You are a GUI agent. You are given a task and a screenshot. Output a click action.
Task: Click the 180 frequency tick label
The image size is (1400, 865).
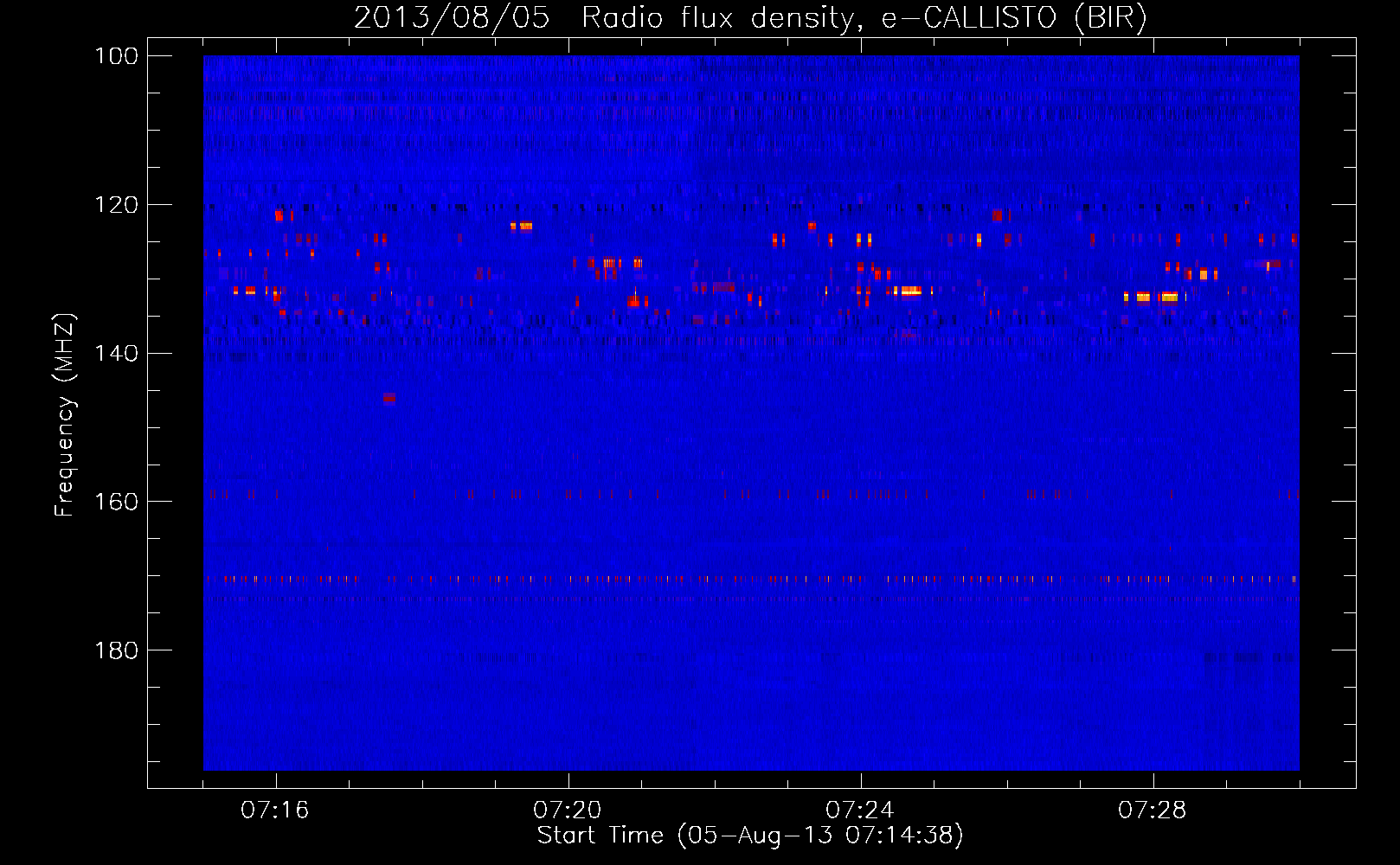point(116,650)
